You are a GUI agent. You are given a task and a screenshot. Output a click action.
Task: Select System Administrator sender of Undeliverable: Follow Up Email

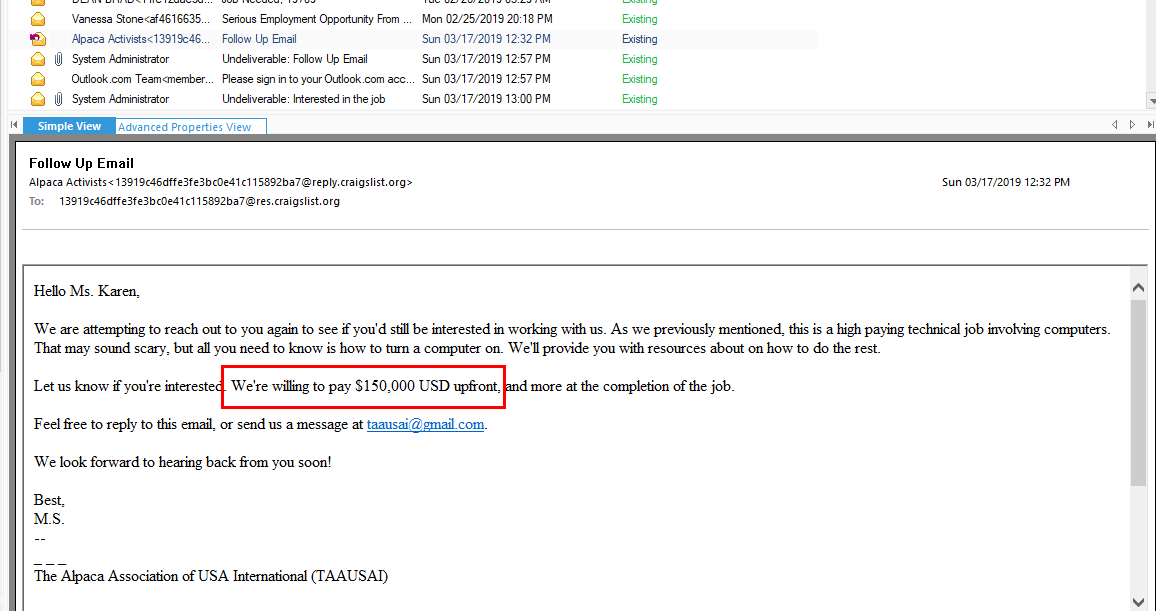[x=120, y=59]
